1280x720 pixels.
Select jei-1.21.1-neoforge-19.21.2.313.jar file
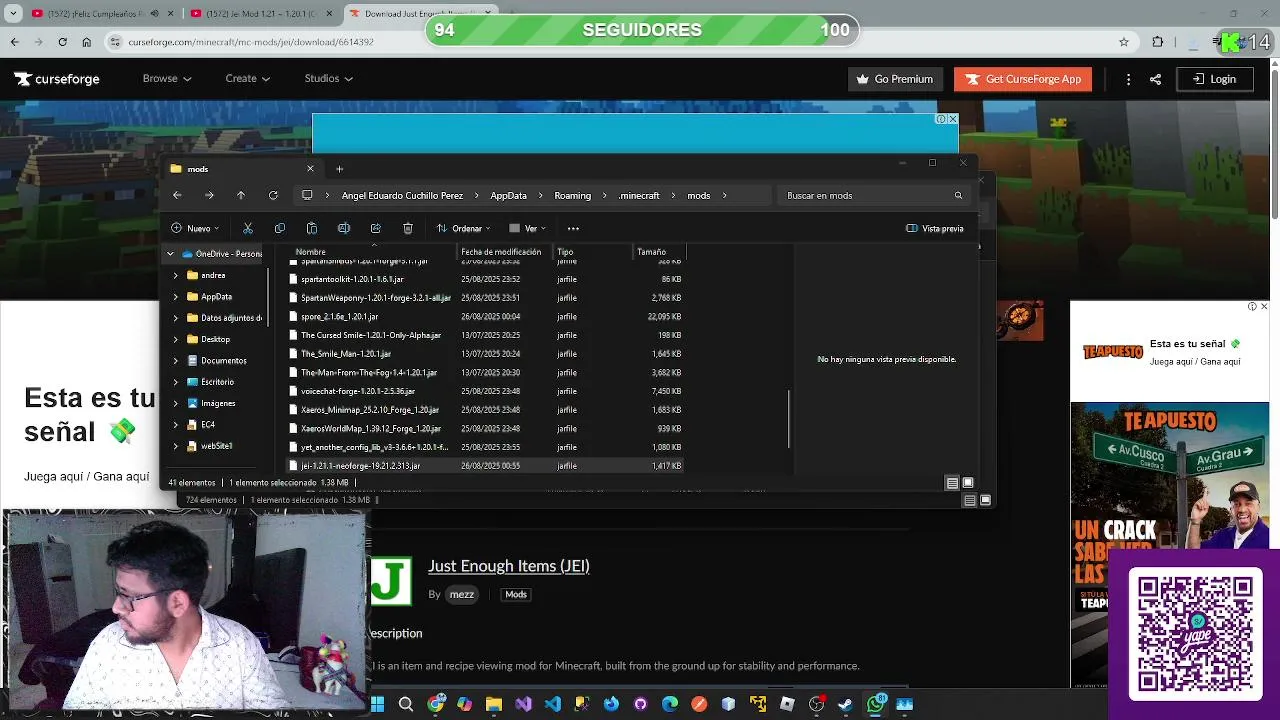485,466
